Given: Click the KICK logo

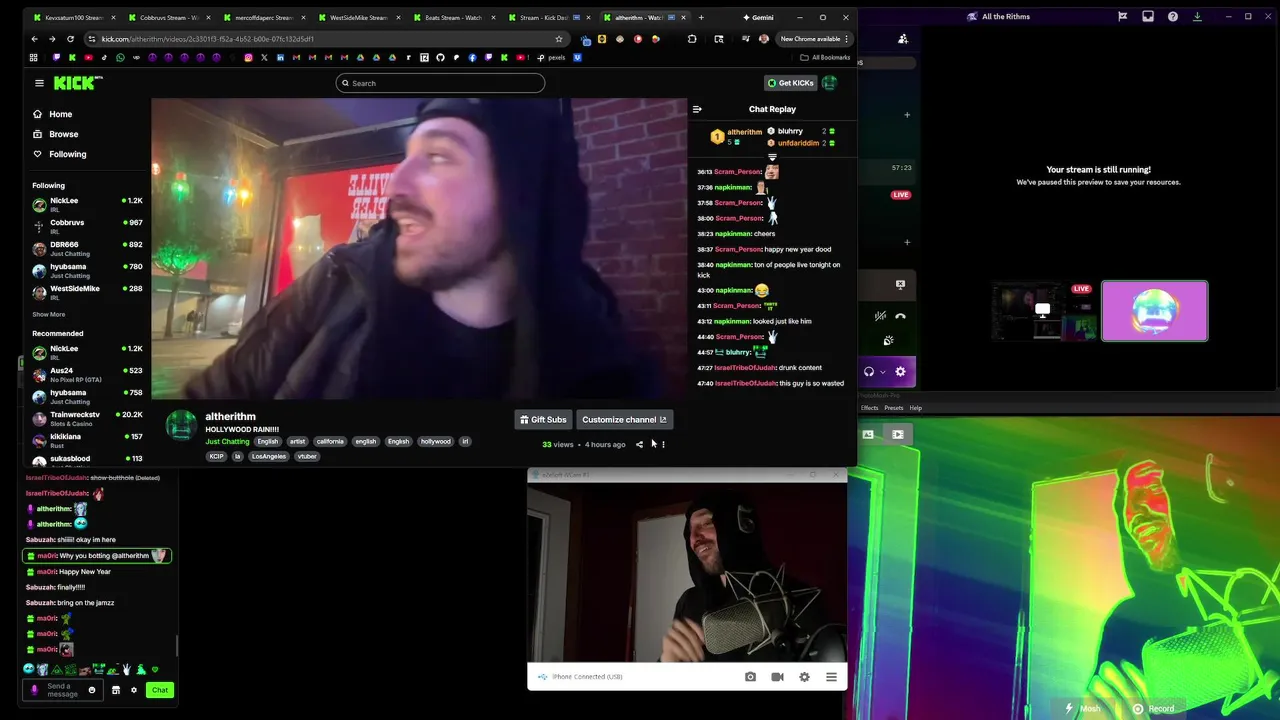Looking at the screenshot, I should tap(77, 83).
